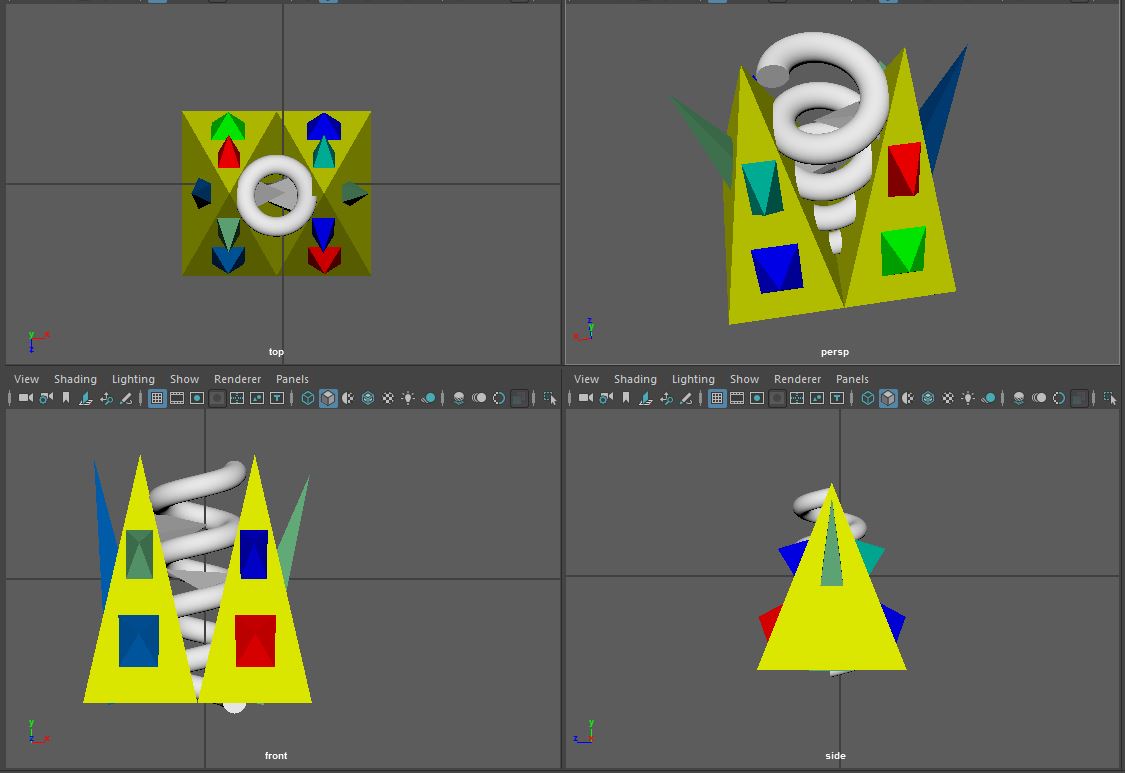Click Smooth Shade All cube in side panel
This screenshot has height=773, width=1125.
[888, 398]
